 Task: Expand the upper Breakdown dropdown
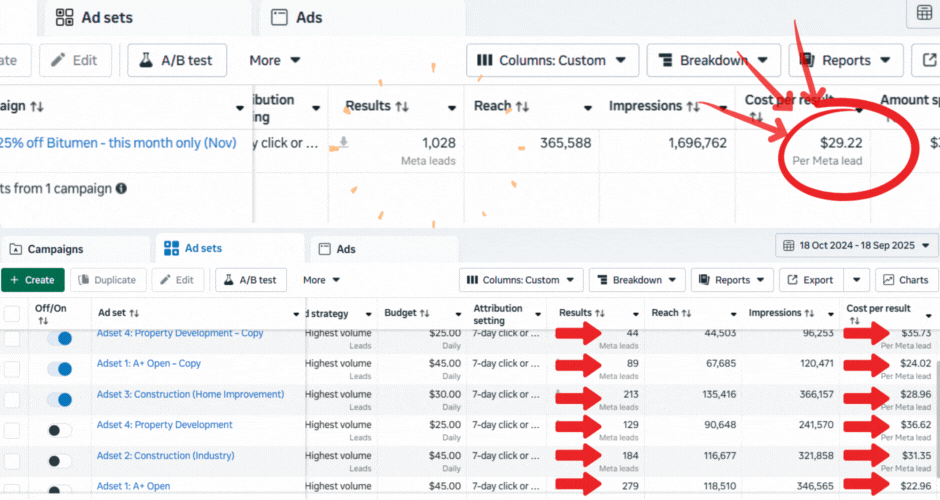tap(713, 60)
